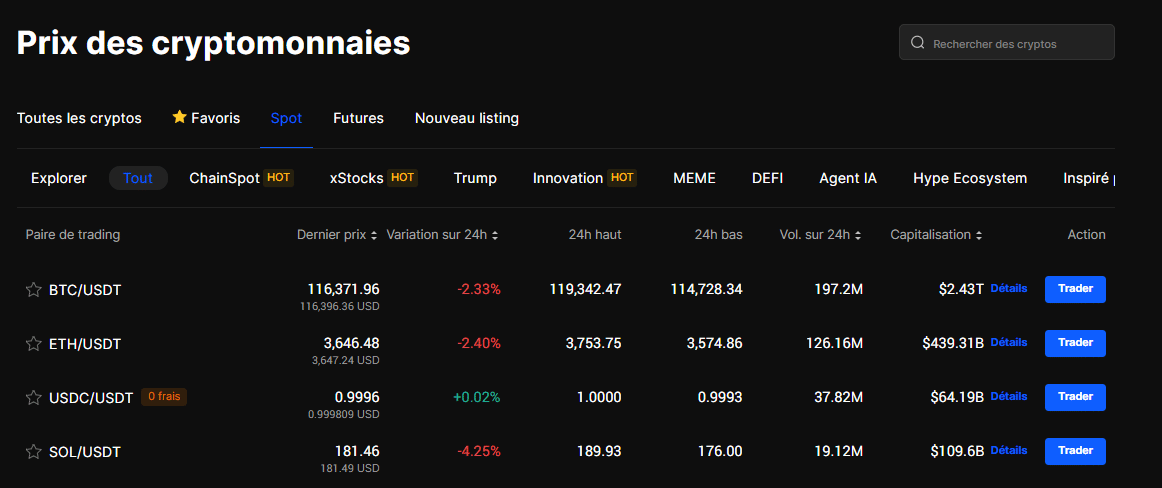Click Trader for SOL/USDT
Viewport: 1162px width, 488px height.
click(x=1075, y=451)
